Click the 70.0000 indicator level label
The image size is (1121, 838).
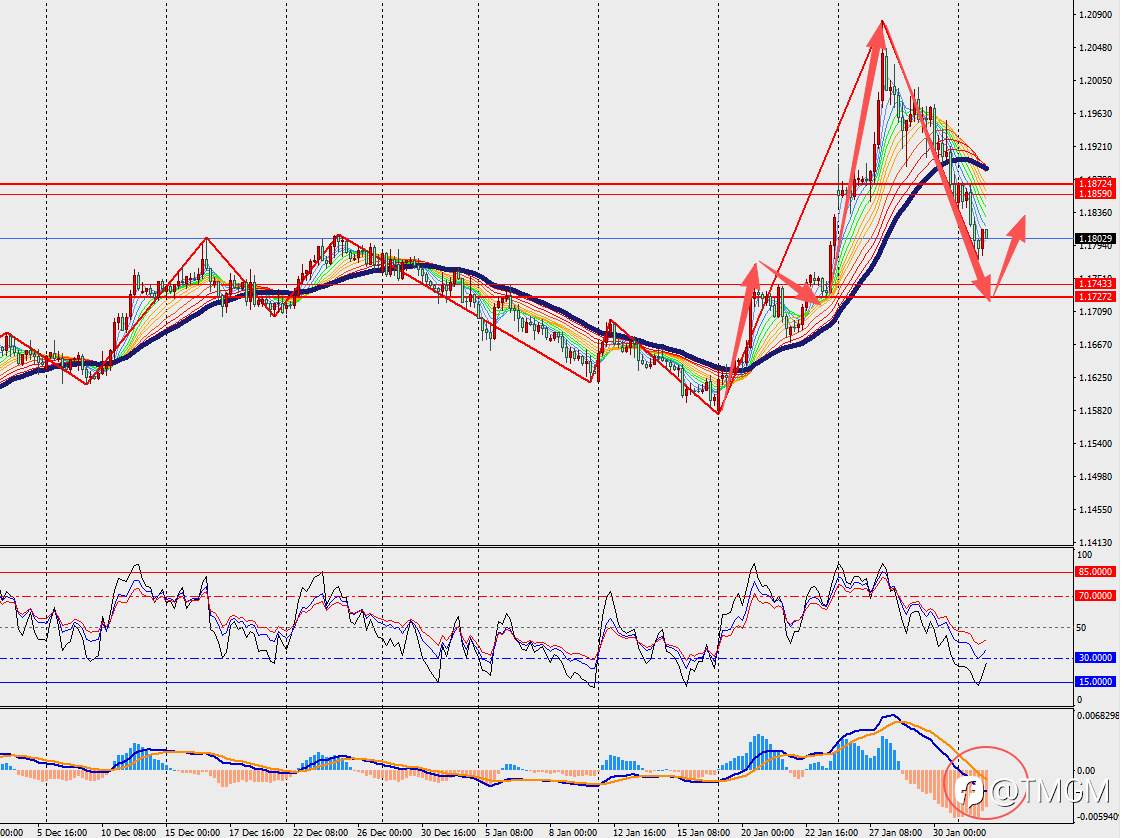click(1095, 596)
